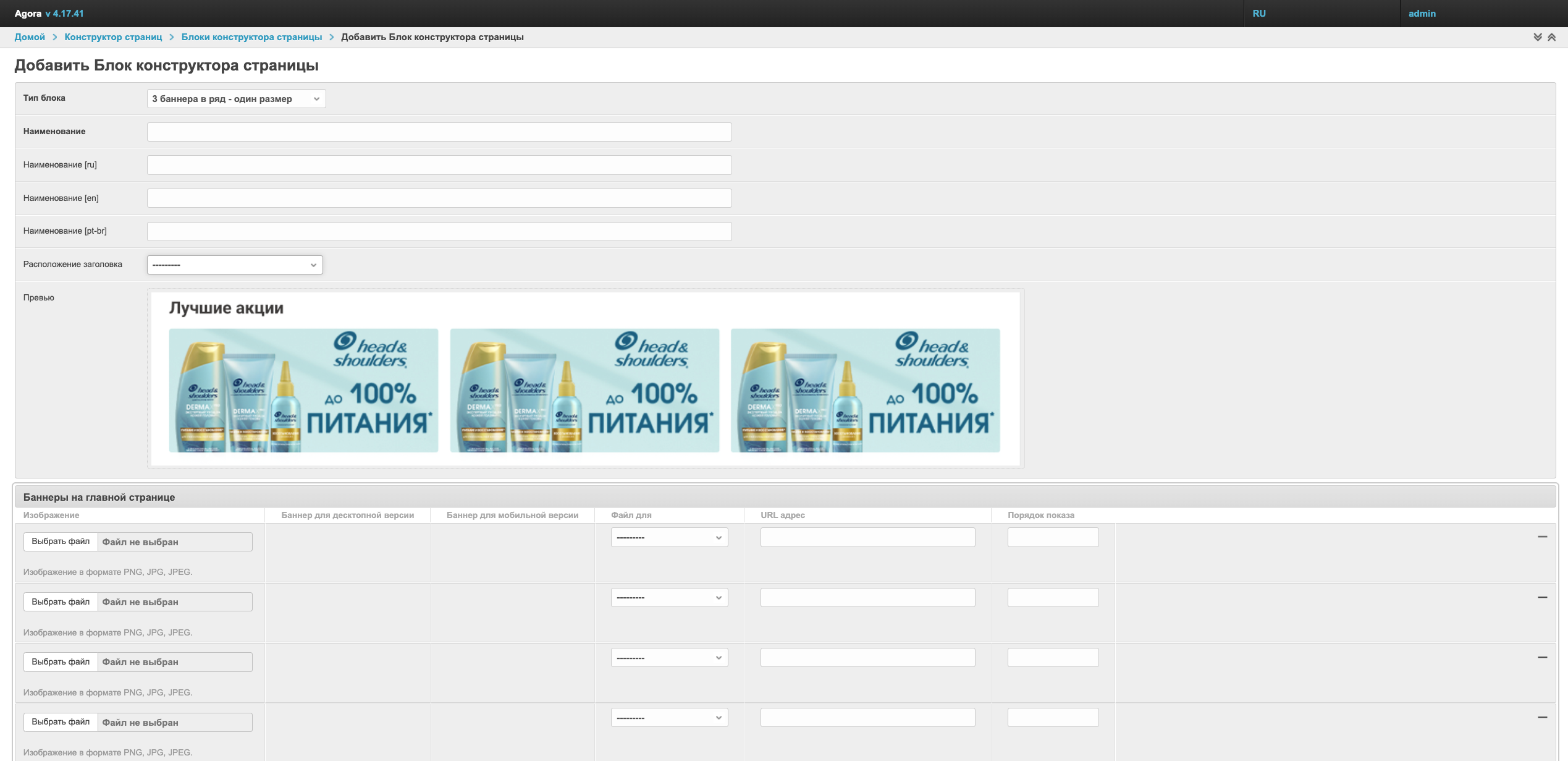This screenshot has width=1568, height=761.
Task: Open the RU language menu
Action: [x=1259, y=14]
